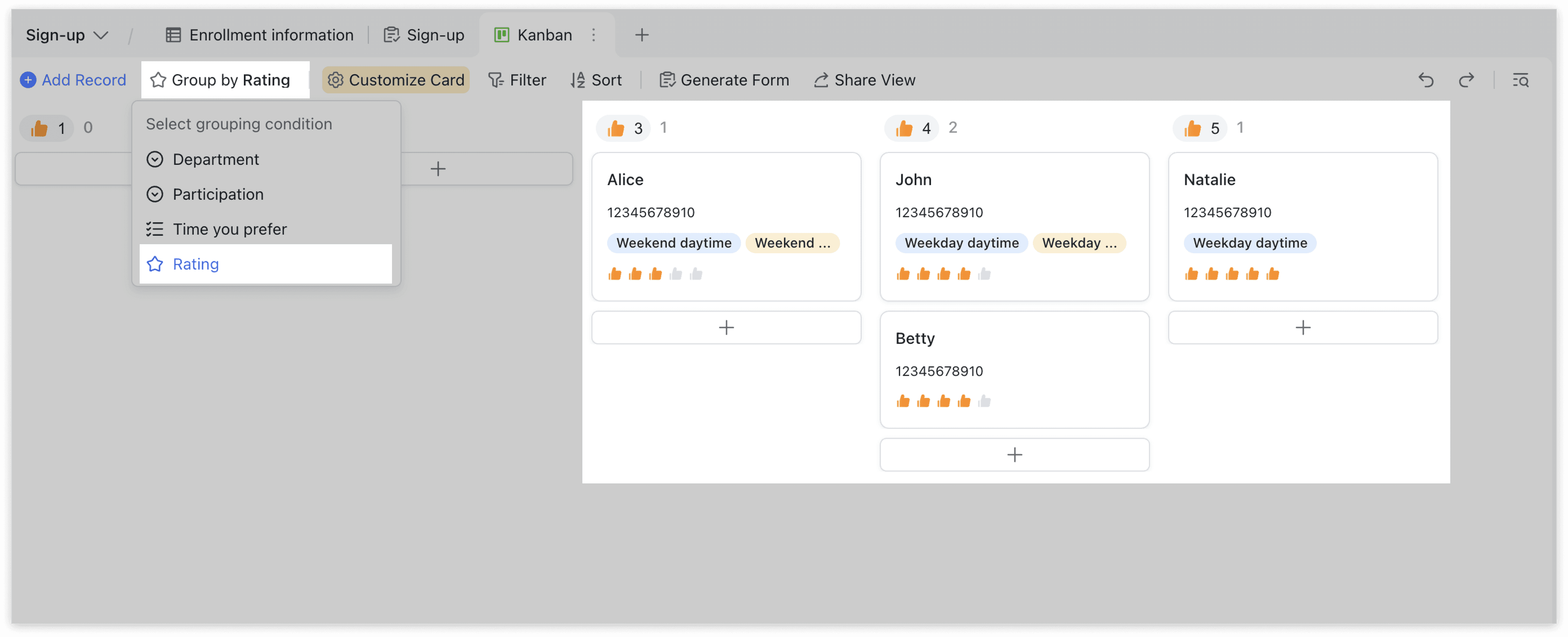Expand the Sign-up table dropdown chevron

tap(101, 35)
